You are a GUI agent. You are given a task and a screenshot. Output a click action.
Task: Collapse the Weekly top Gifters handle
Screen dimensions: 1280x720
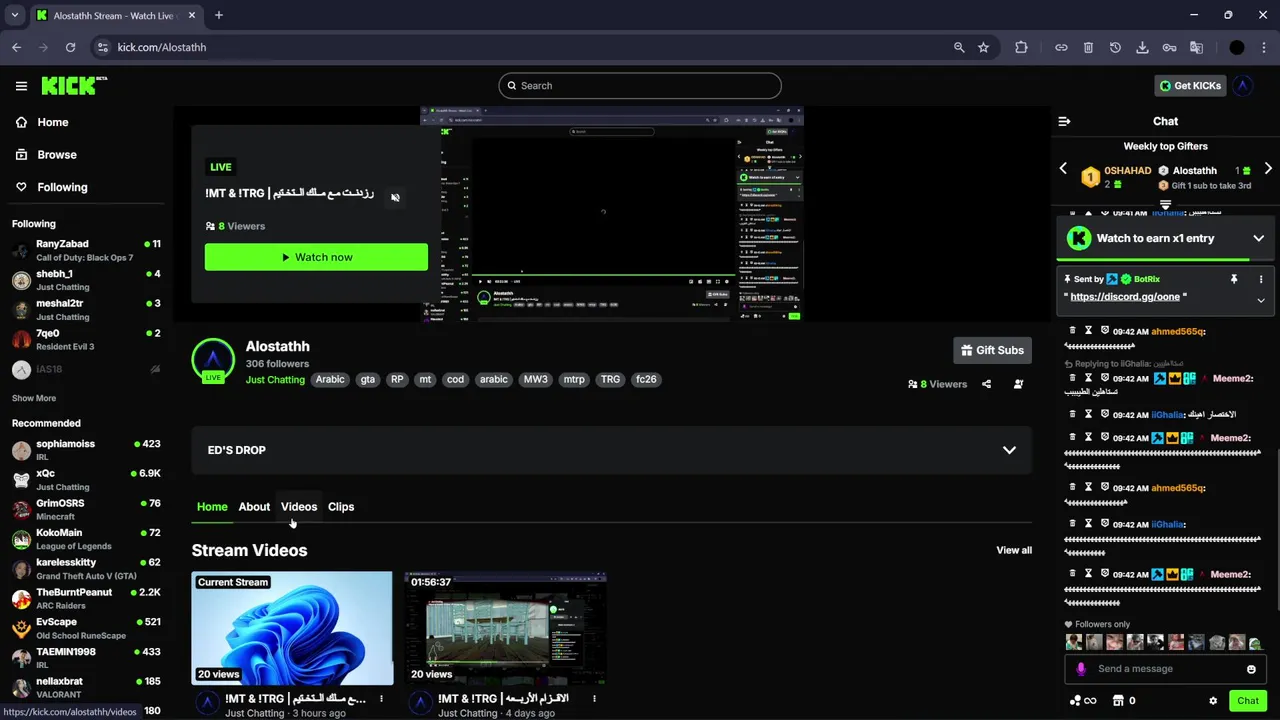pos(1165,205)
